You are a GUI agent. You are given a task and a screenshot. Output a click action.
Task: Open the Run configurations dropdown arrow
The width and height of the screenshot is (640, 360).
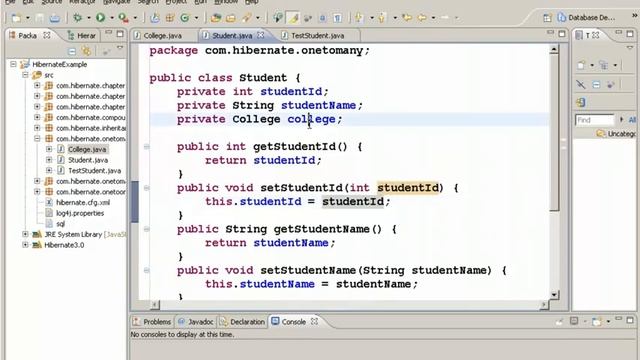pyautogui.click(x=112, y=18)
